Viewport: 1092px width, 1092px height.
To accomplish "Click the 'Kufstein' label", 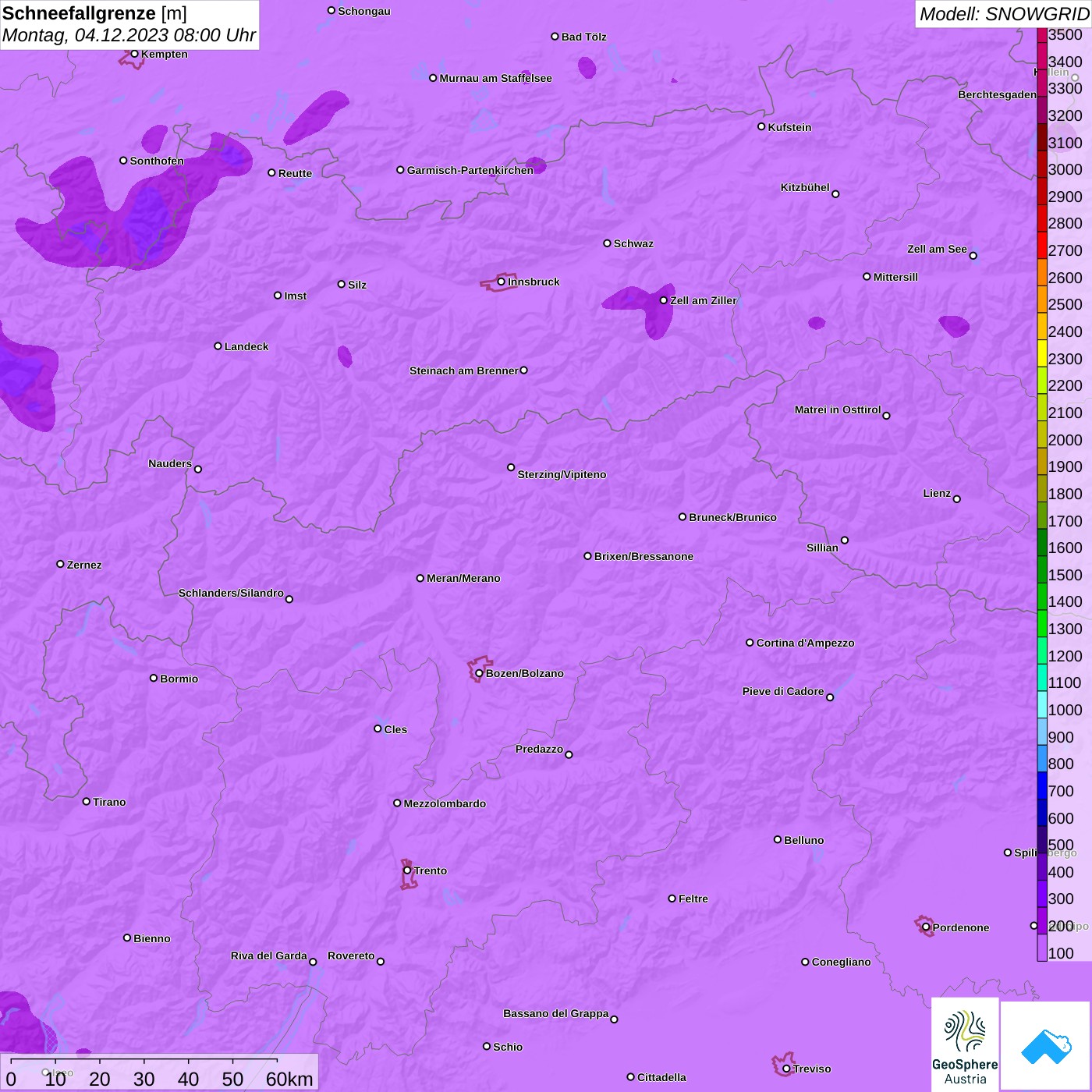I will 789,127.
